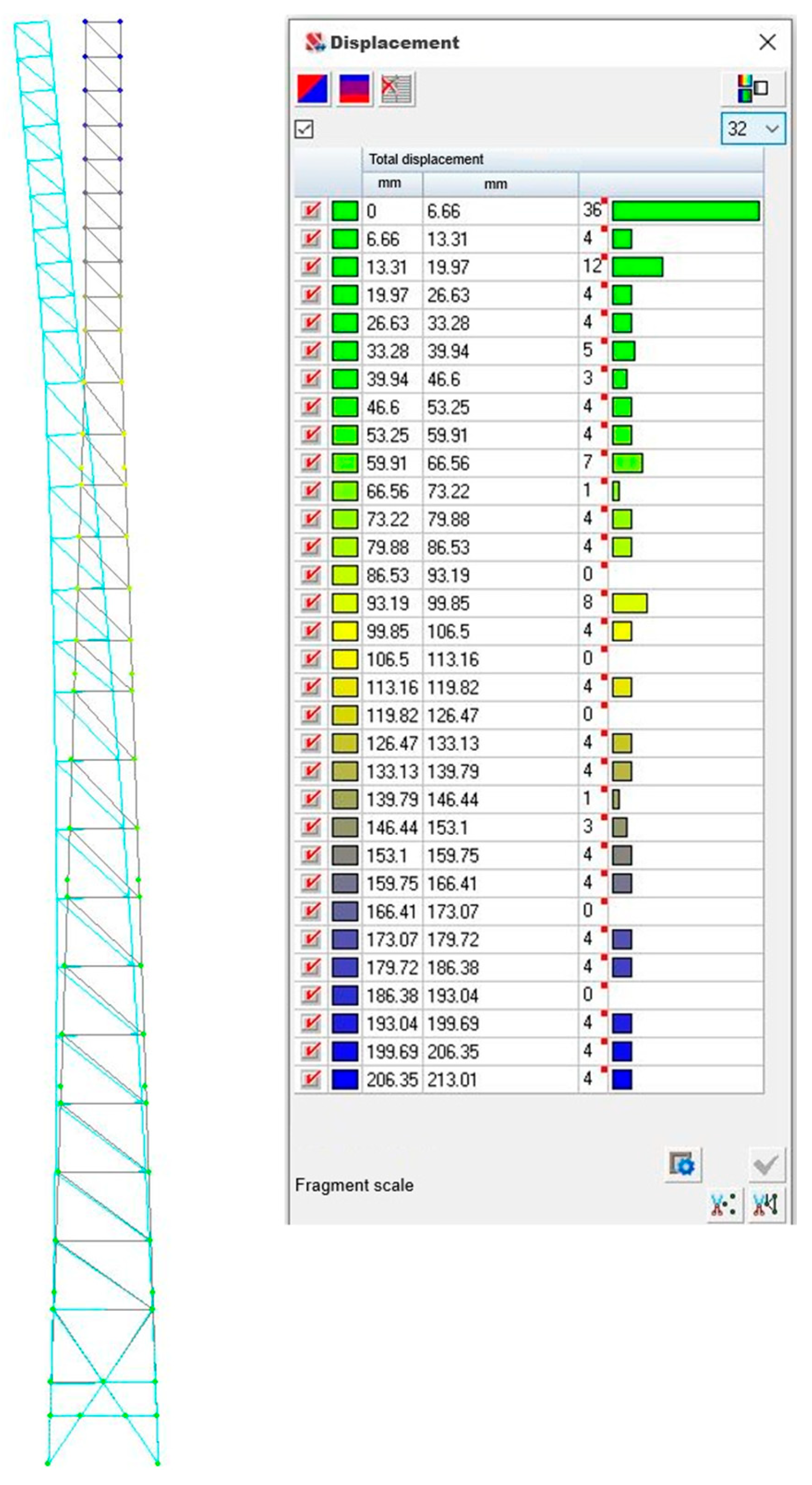Click the 213.01 maximum value cell

coord(452,1079)
